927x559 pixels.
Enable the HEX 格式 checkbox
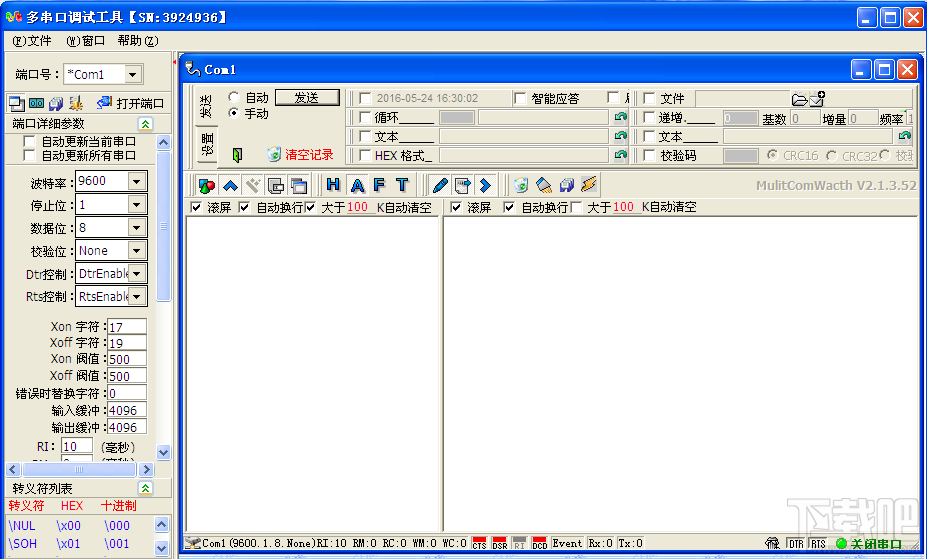pyautogui.click(x=365, y=155)
